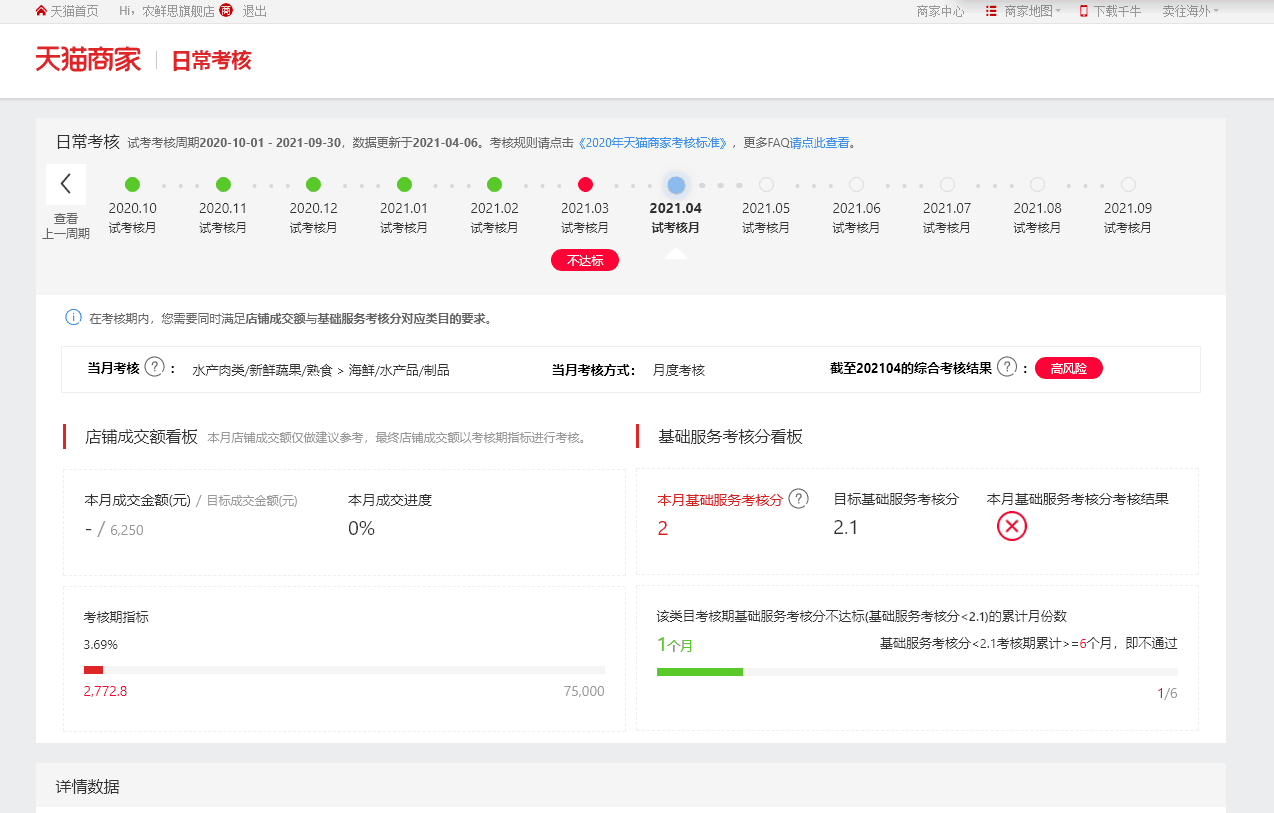Click the 查看上一周期 label
1274x813 pixels.
[66, 226]
